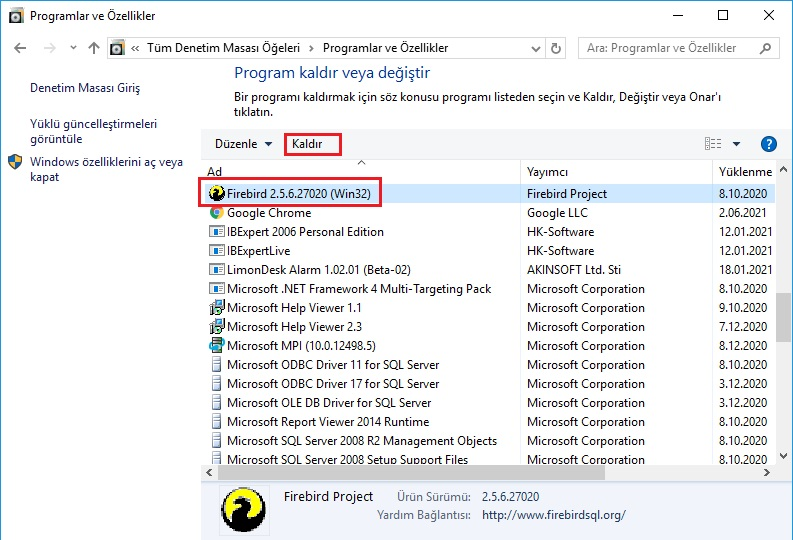Viewport: 793px width, 540px height.
Task: Click the 18.01.2021 install date cell
Action: pyautogui.click(x=745, y=269)
